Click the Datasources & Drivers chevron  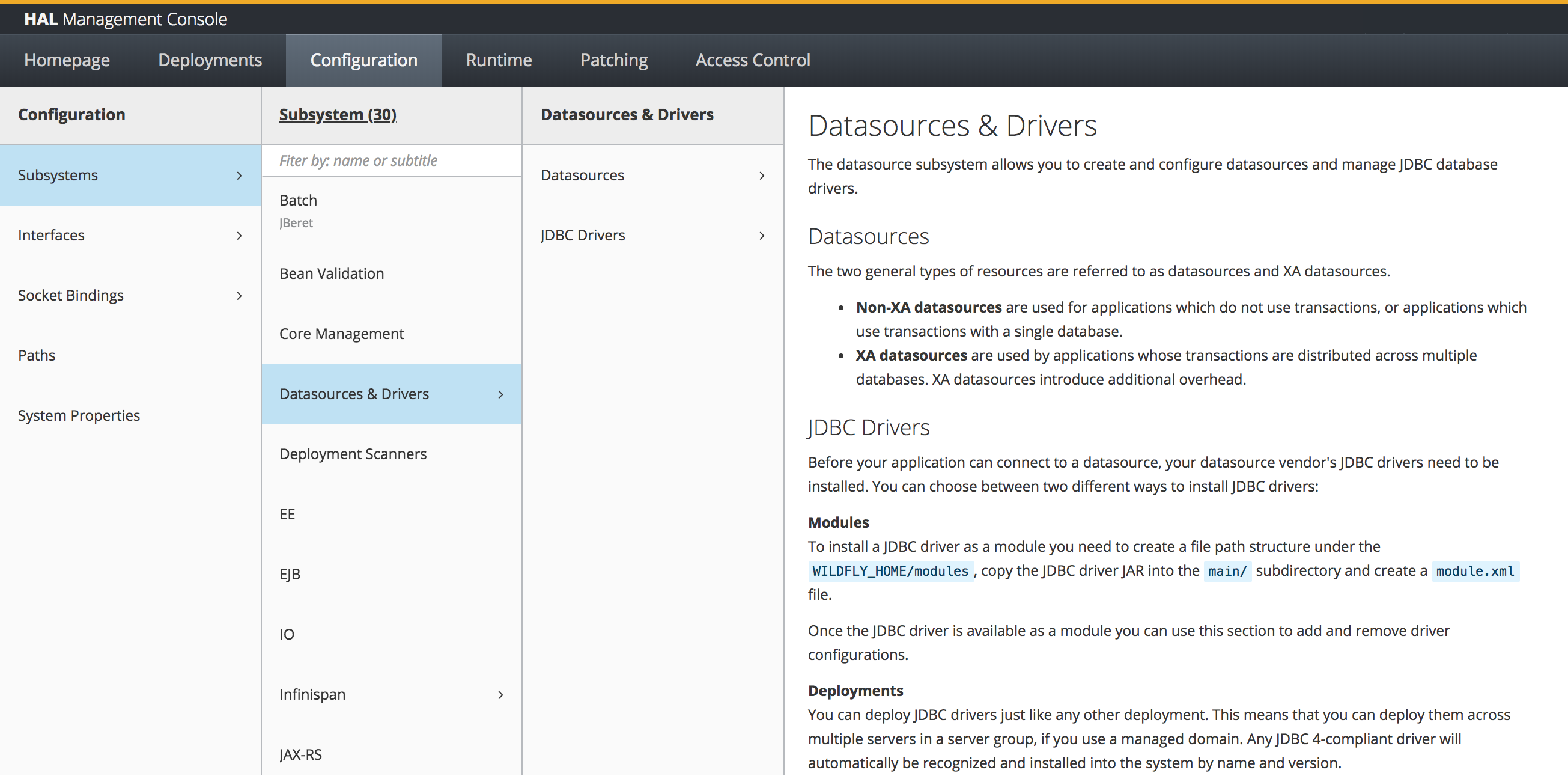[500, 395]
